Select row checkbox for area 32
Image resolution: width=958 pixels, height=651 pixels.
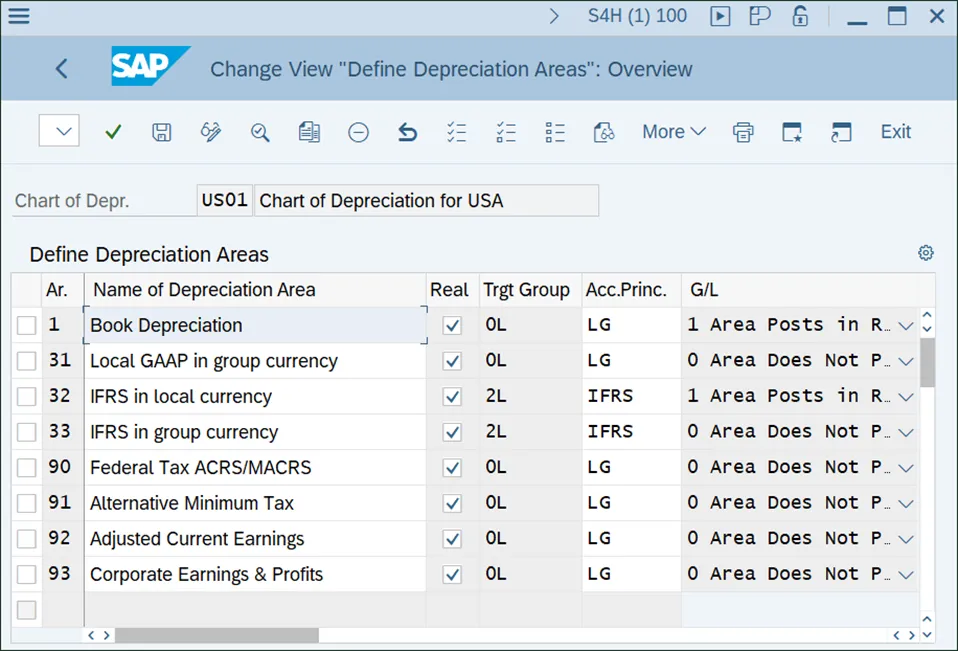27,397
